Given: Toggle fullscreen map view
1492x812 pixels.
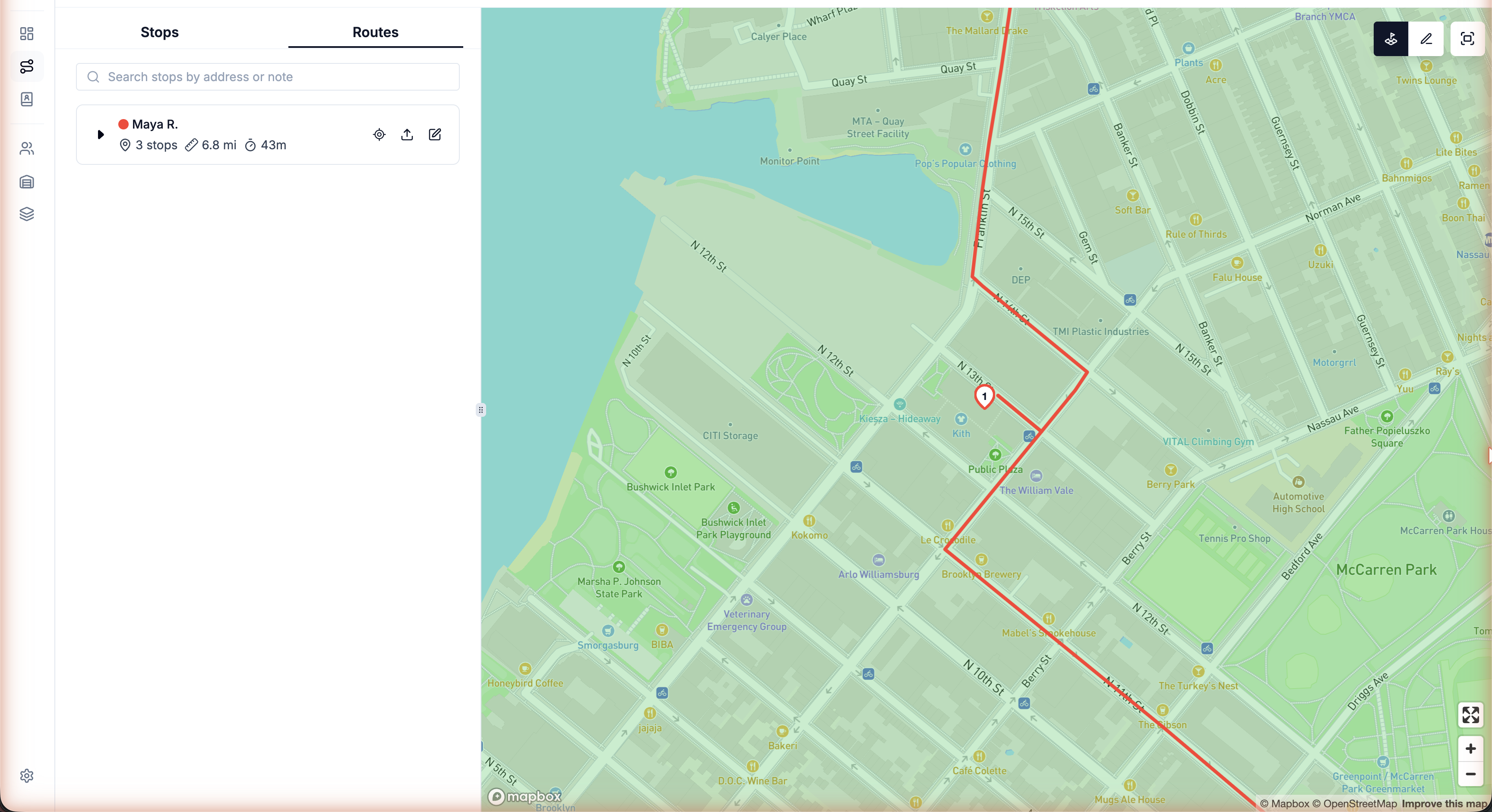Looking at the screenshot, I should (1470, 715).
